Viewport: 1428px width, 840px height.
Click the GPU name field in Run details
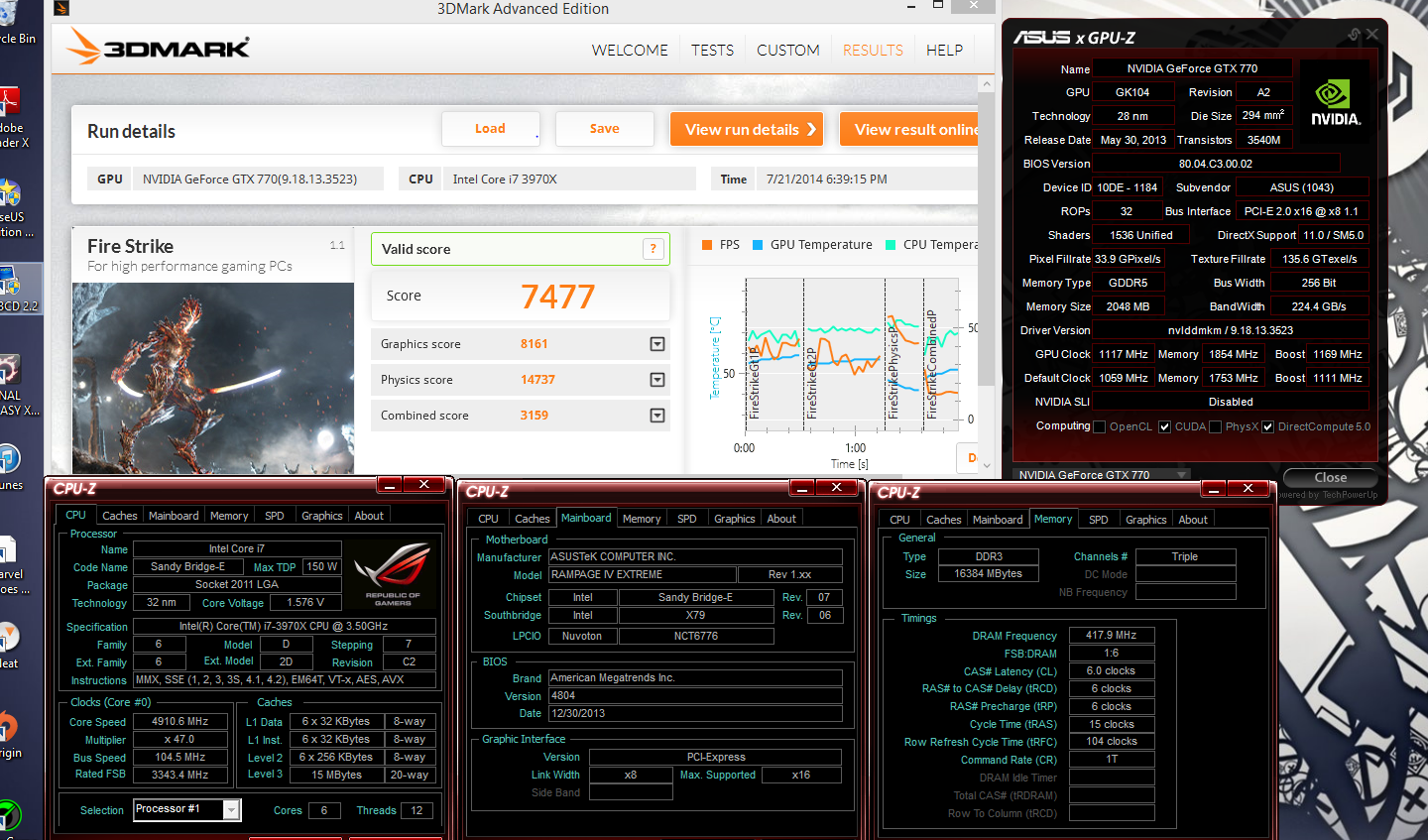pyautogui.click(x=258, y=180)
